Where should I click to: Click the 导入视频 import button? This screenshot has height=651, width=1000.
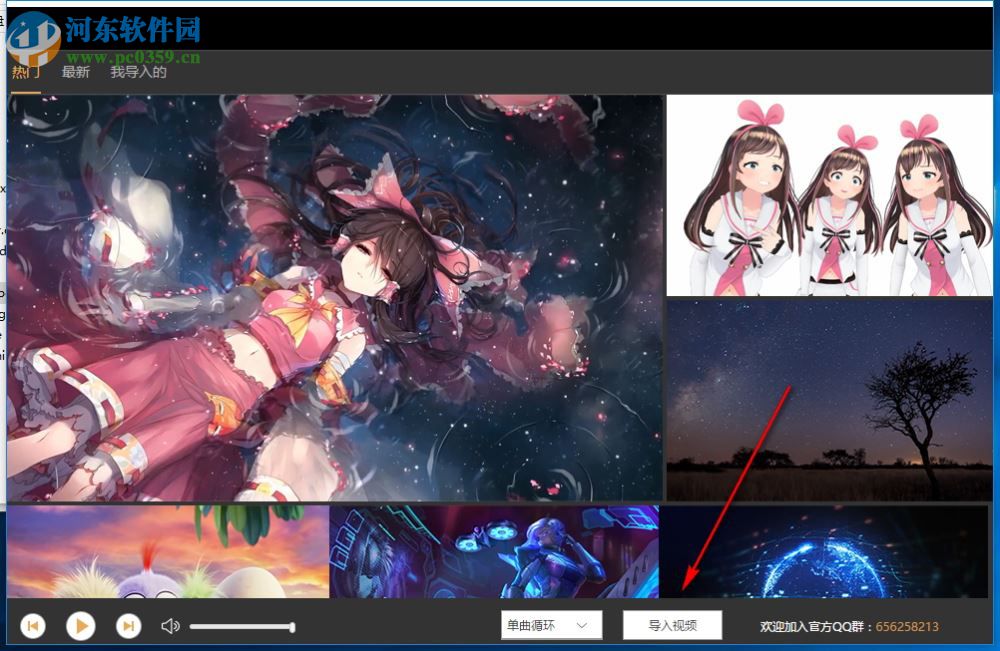[672, 625]
